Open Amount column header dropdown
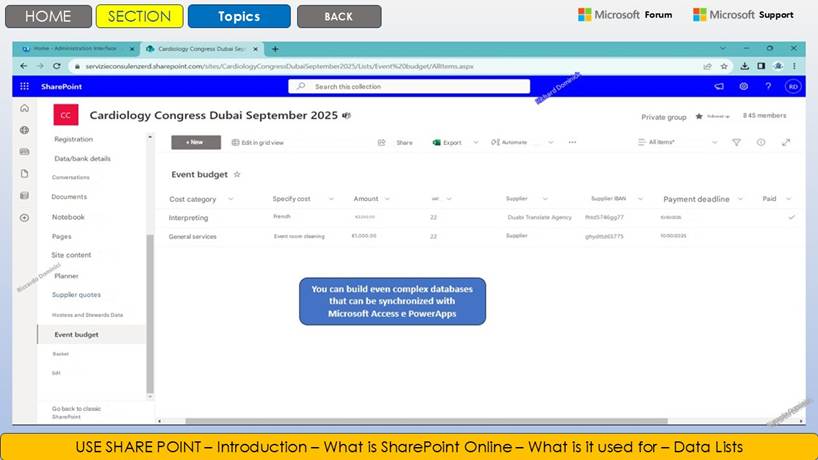 [387, 199]
